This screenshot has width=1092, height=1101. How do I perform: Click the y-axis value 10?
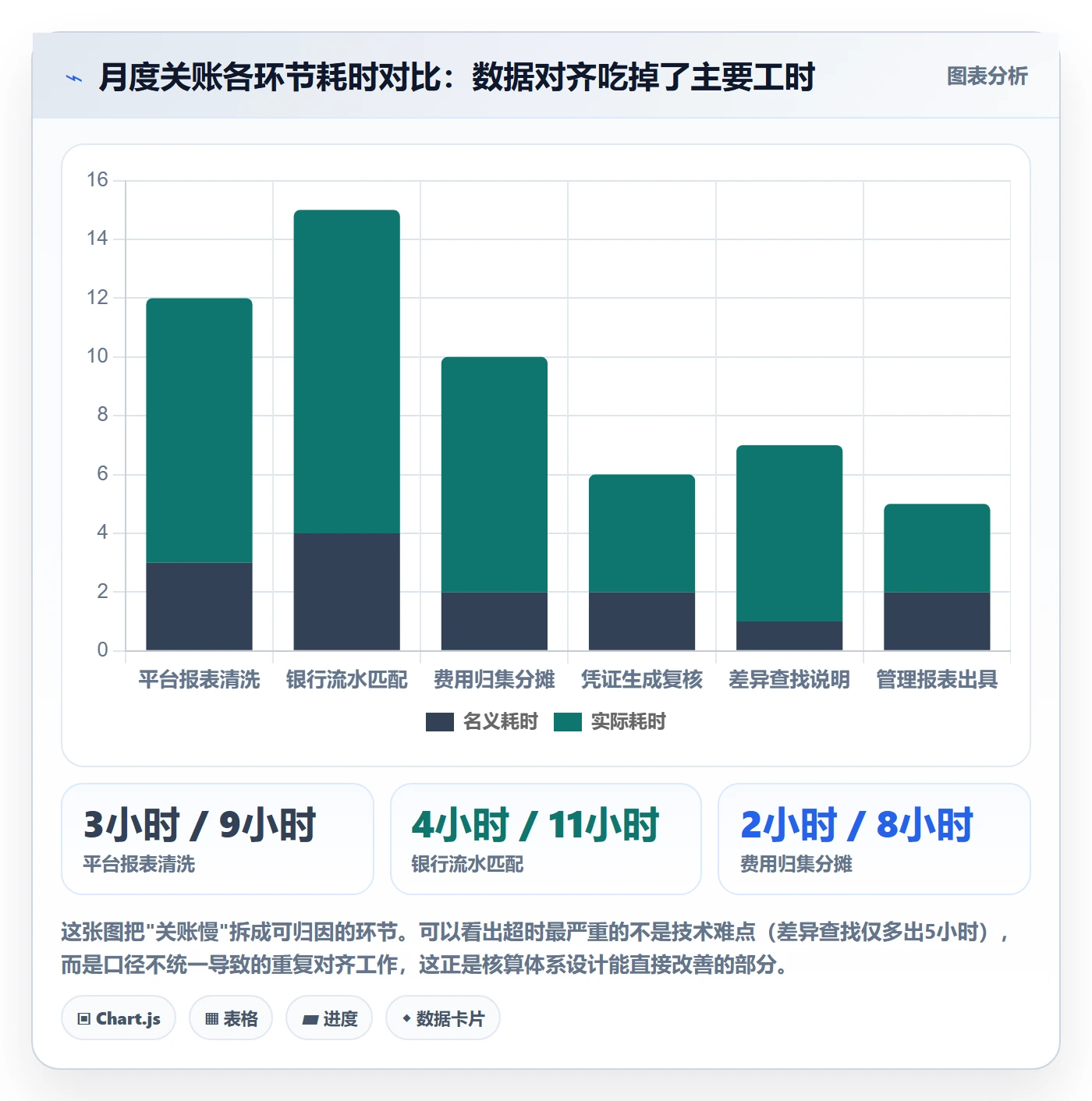click(x=97, y=356)
